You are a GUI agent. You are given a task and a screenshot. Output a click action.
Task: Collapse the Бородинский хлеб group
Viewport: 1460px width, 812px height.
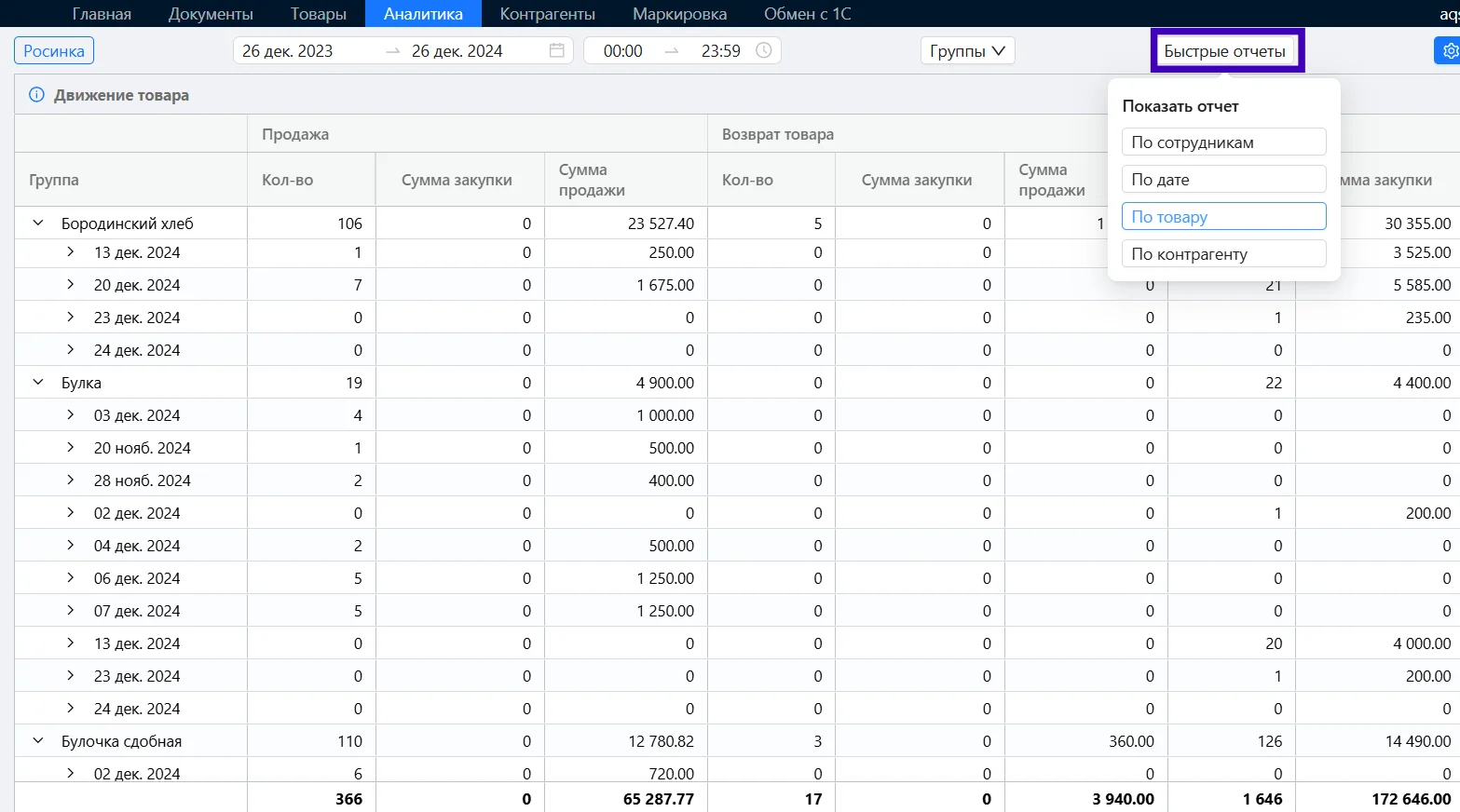point(38,223)
